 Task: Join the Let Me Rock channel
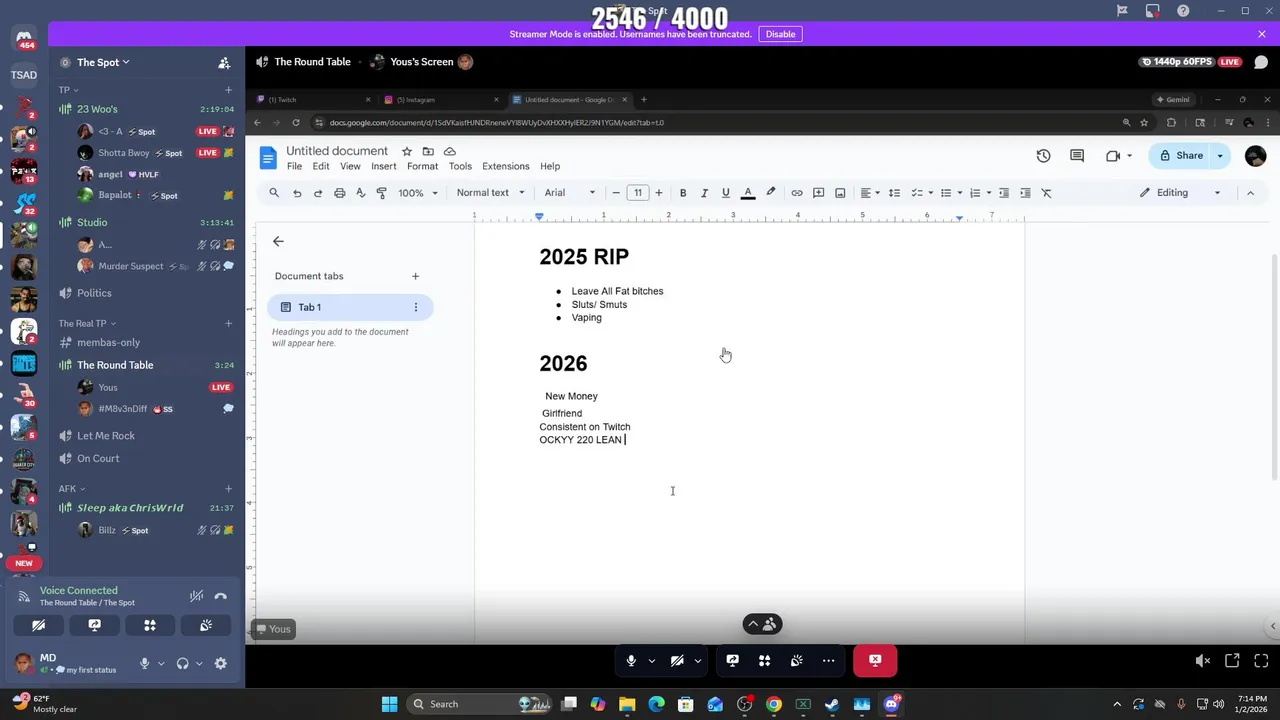146,436
